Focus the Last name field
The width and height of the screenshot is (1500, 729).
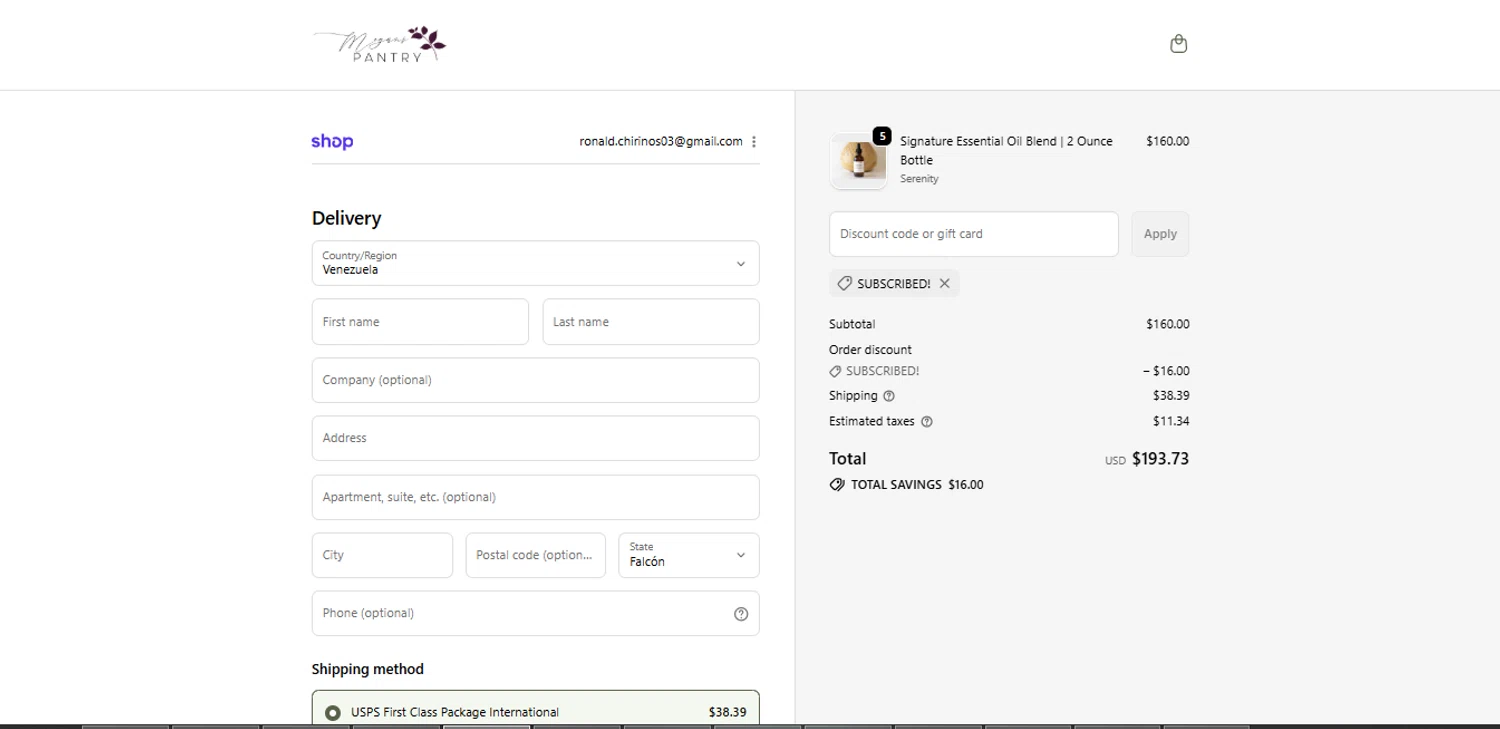pyautogui.click(x=651, y=322)
